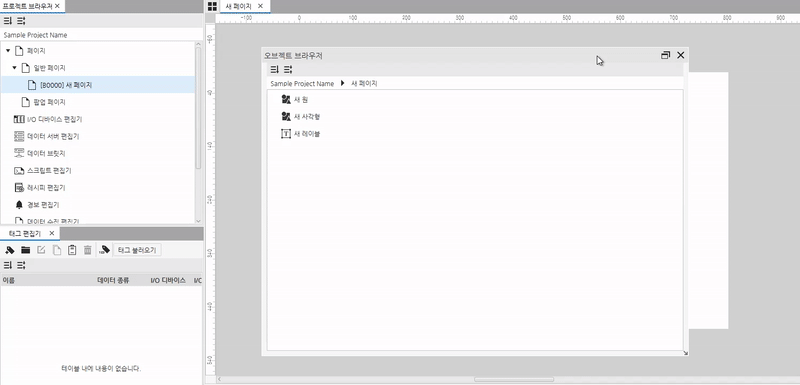Click the tag rename icon beside 태그 불러오기

pyautogui.click(x=105, y=250)
